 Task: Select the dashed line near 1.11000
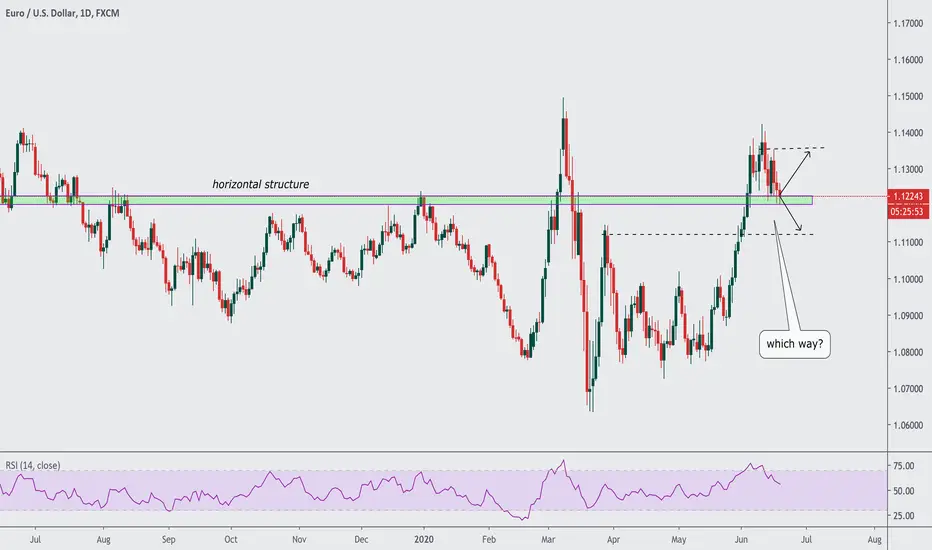point(710,234)
